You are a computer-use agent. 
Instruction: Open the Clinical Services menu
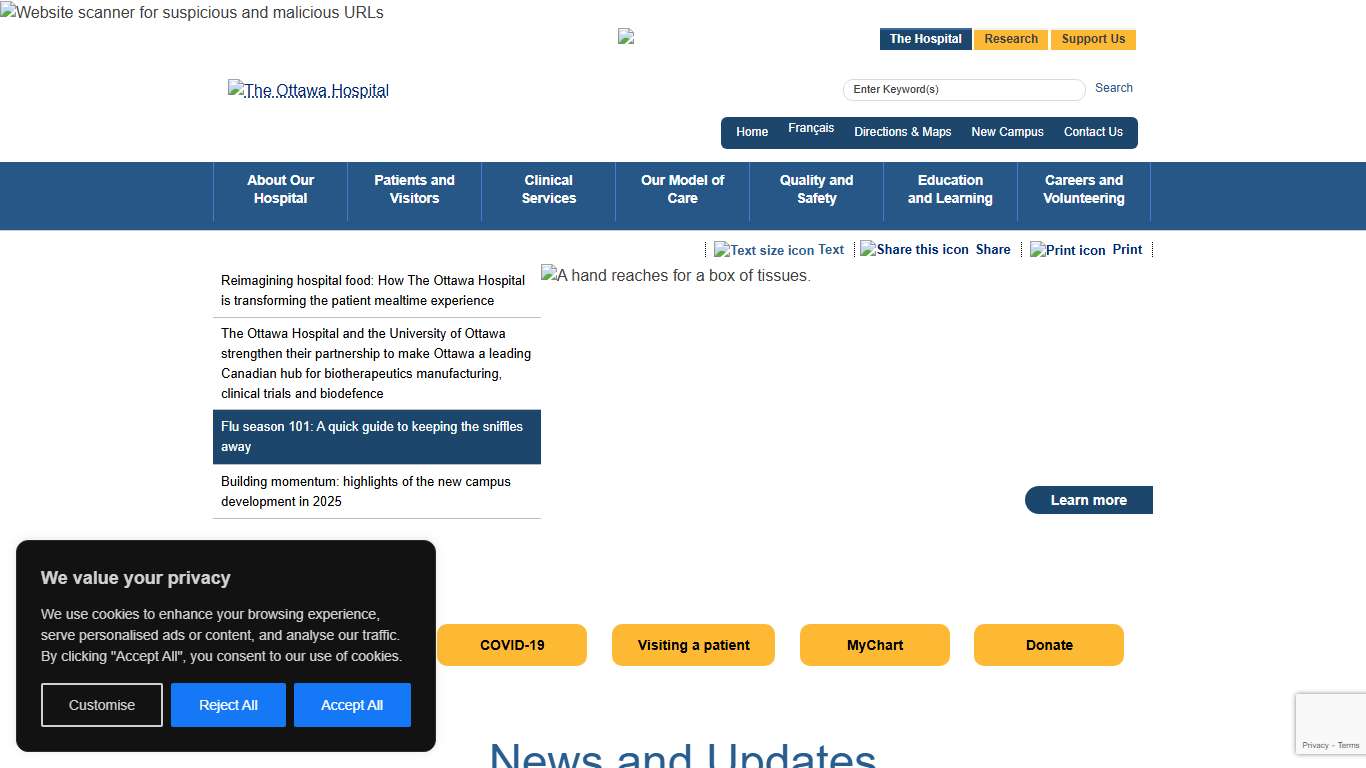[548, 190]
